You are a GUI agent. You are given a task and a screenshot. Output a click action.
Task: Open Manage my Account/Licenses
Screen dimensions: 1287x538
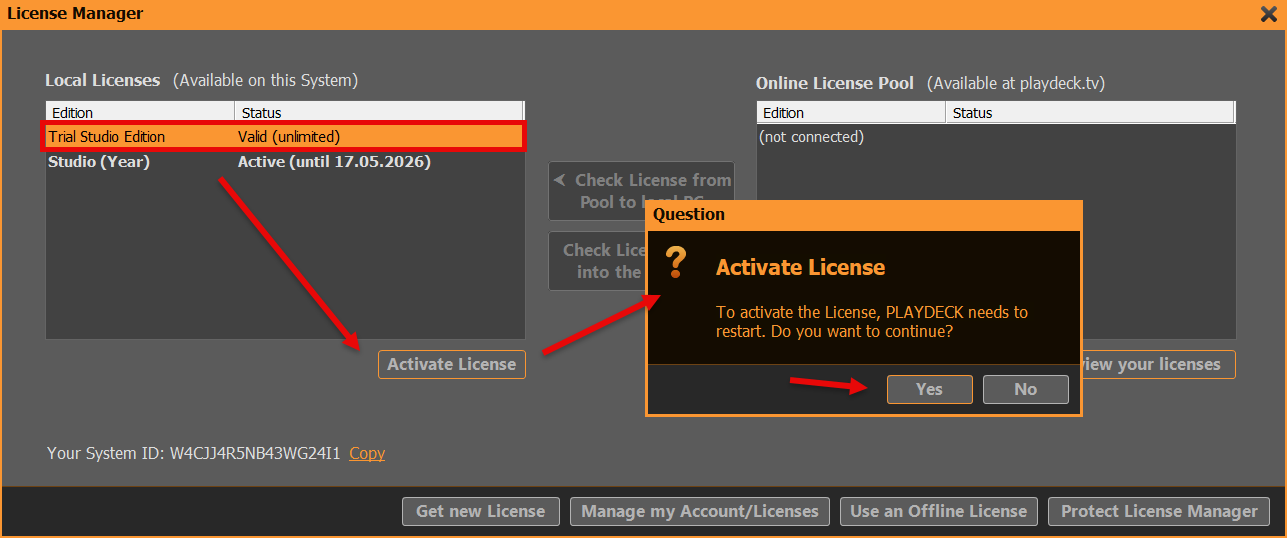tap(700, 511)
